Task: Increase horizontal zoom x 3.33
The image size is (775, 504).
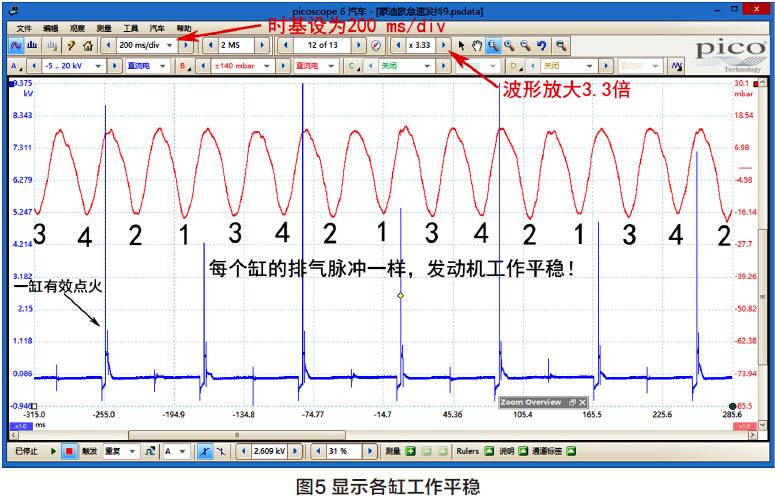Action: 443,45
